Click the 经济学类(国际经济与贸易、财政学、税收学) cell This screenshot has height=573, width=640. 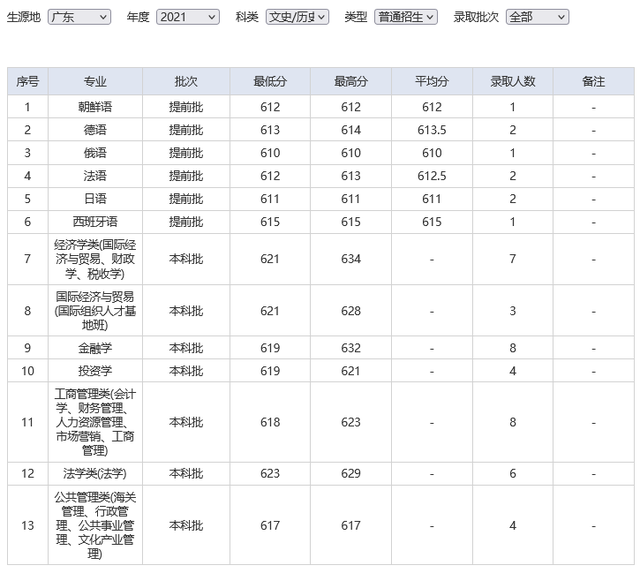click(x=95, y=259)
